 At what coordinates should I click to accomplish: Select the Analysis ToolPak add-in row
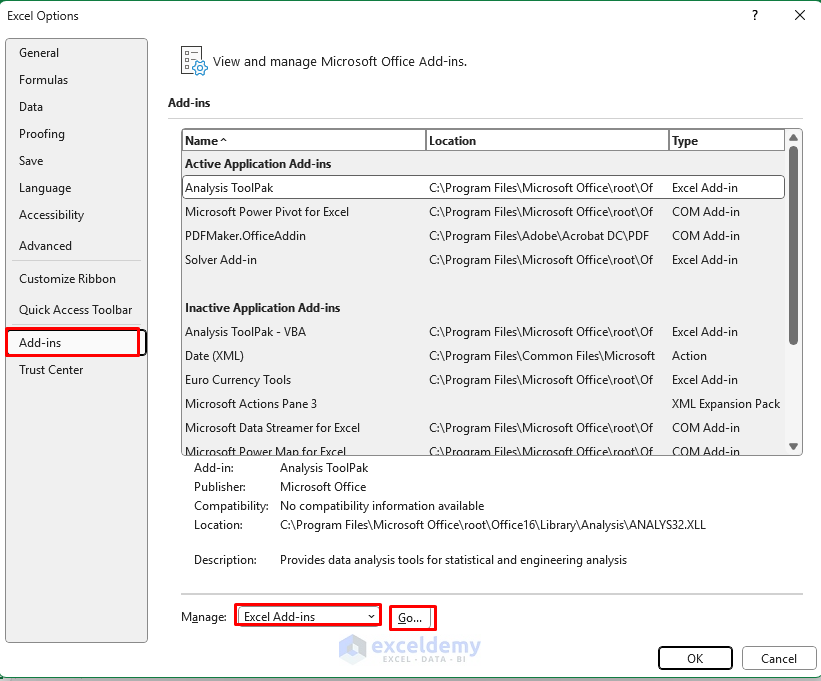pos(483,187)
